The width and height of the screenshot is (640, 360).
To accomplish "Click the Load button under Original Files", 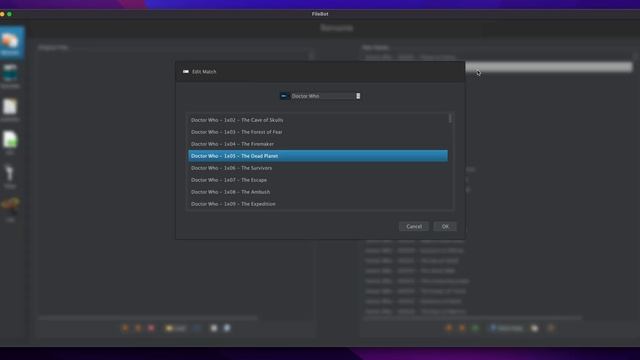I will point(176,328).
